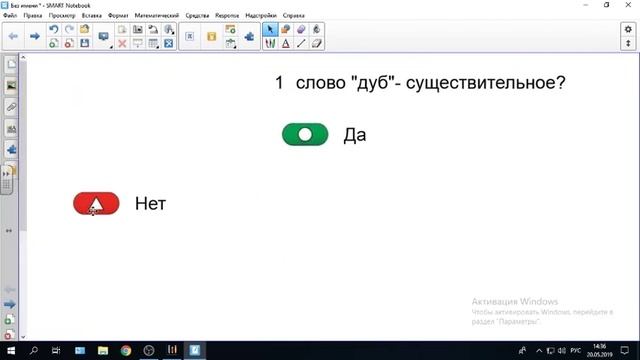Click the Screen Shade icon
640x360 pixels.
point(138,43)
